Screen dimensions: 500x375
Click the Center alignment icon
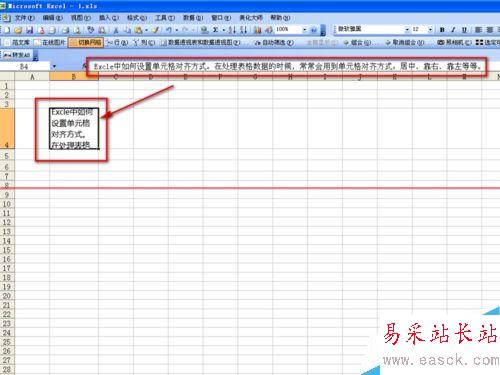click(x=490, y=30)
